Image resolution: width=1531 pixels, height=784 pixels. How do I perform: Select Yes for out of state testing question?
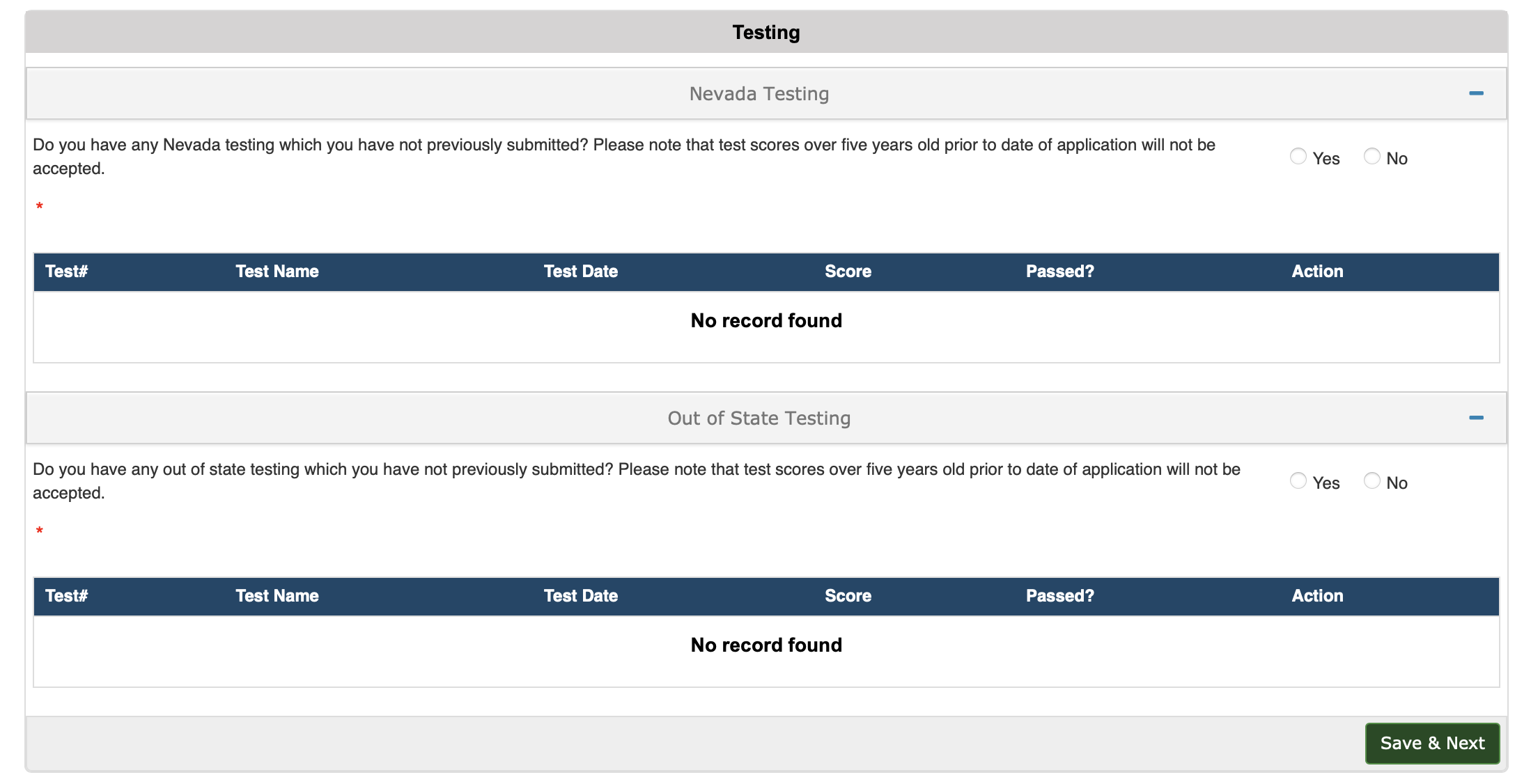(1298, 481)
